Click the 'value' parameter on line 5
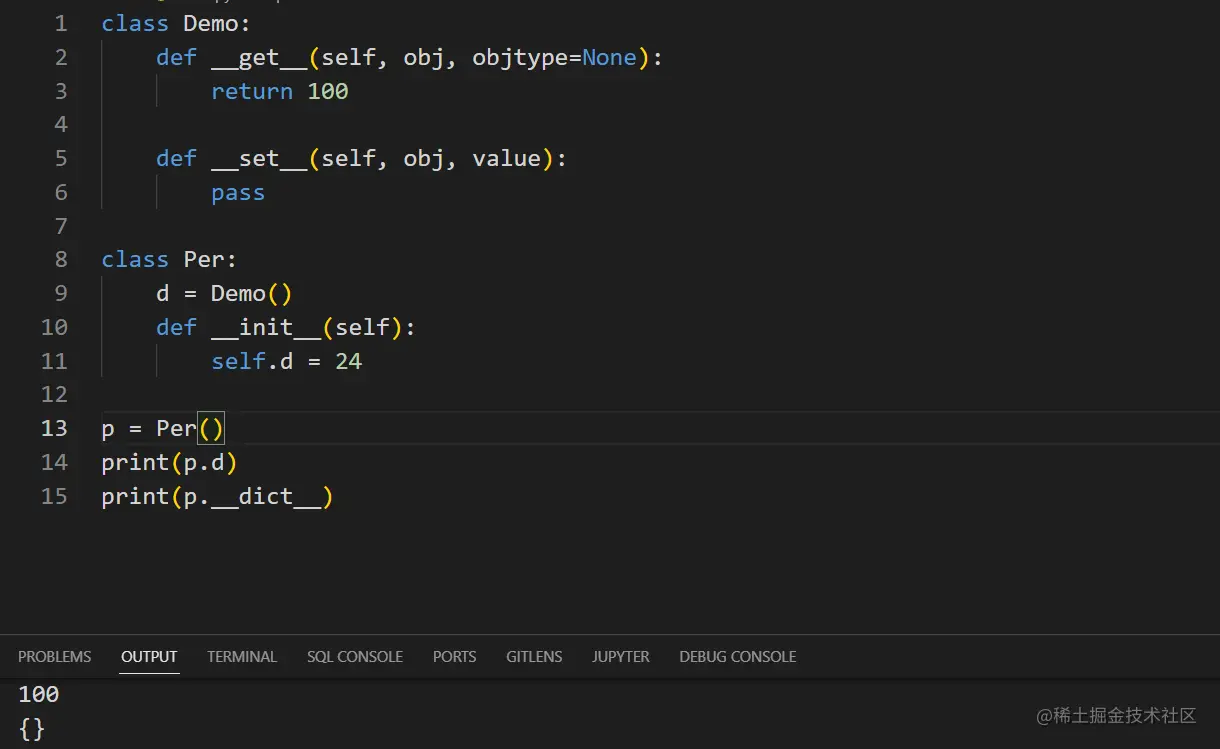Screen dimensions: 1220x749 (506, 159)
